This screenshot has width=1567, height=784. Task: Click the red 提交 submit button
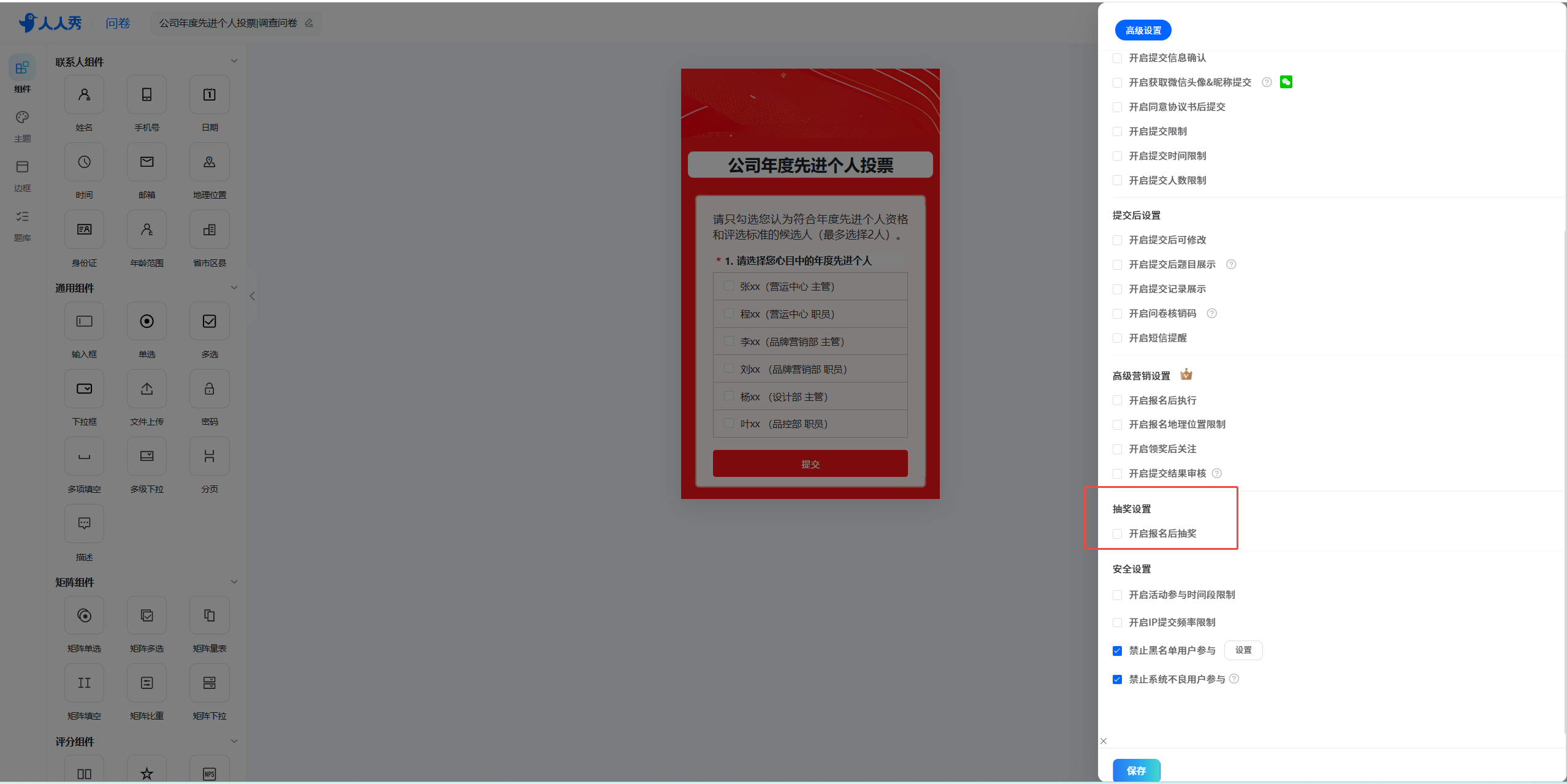click(810, 464)
